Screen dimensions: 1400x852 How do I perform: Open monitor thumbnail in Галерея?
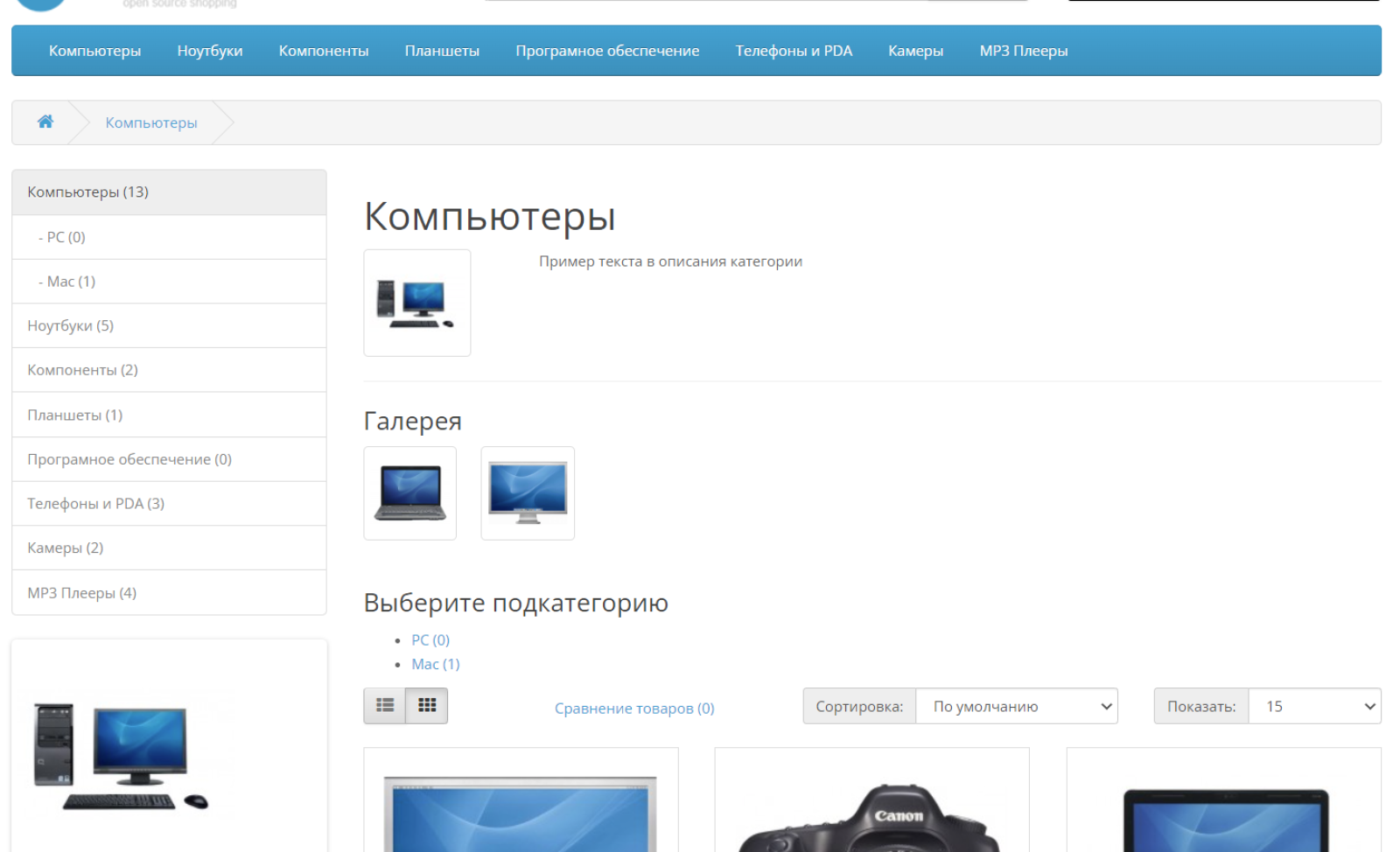[528, 493]
